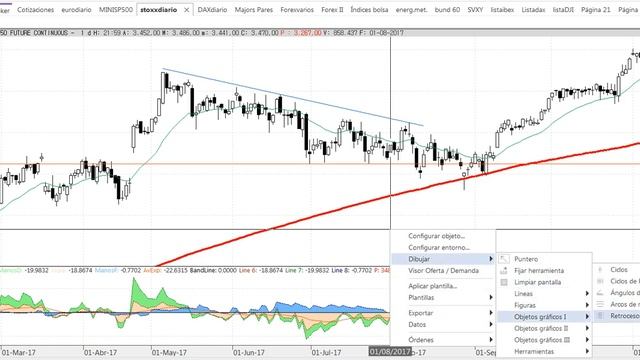Image resolution: width=640 pixels, height=360 pixels.
Task: Open the Índices bolsa tab
Action: [369, 9]
